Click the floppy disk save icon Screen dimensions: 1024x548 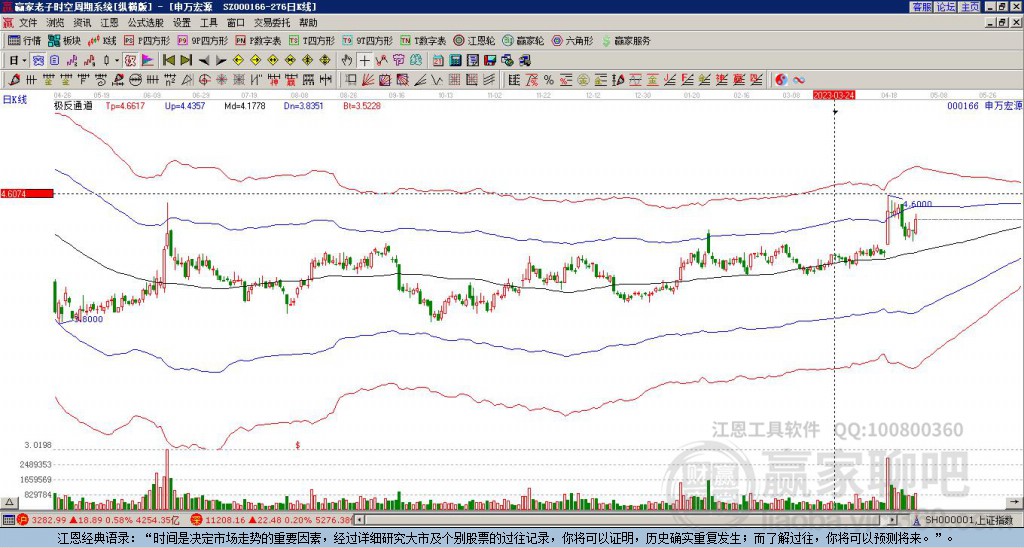click(x=490, y=61)
